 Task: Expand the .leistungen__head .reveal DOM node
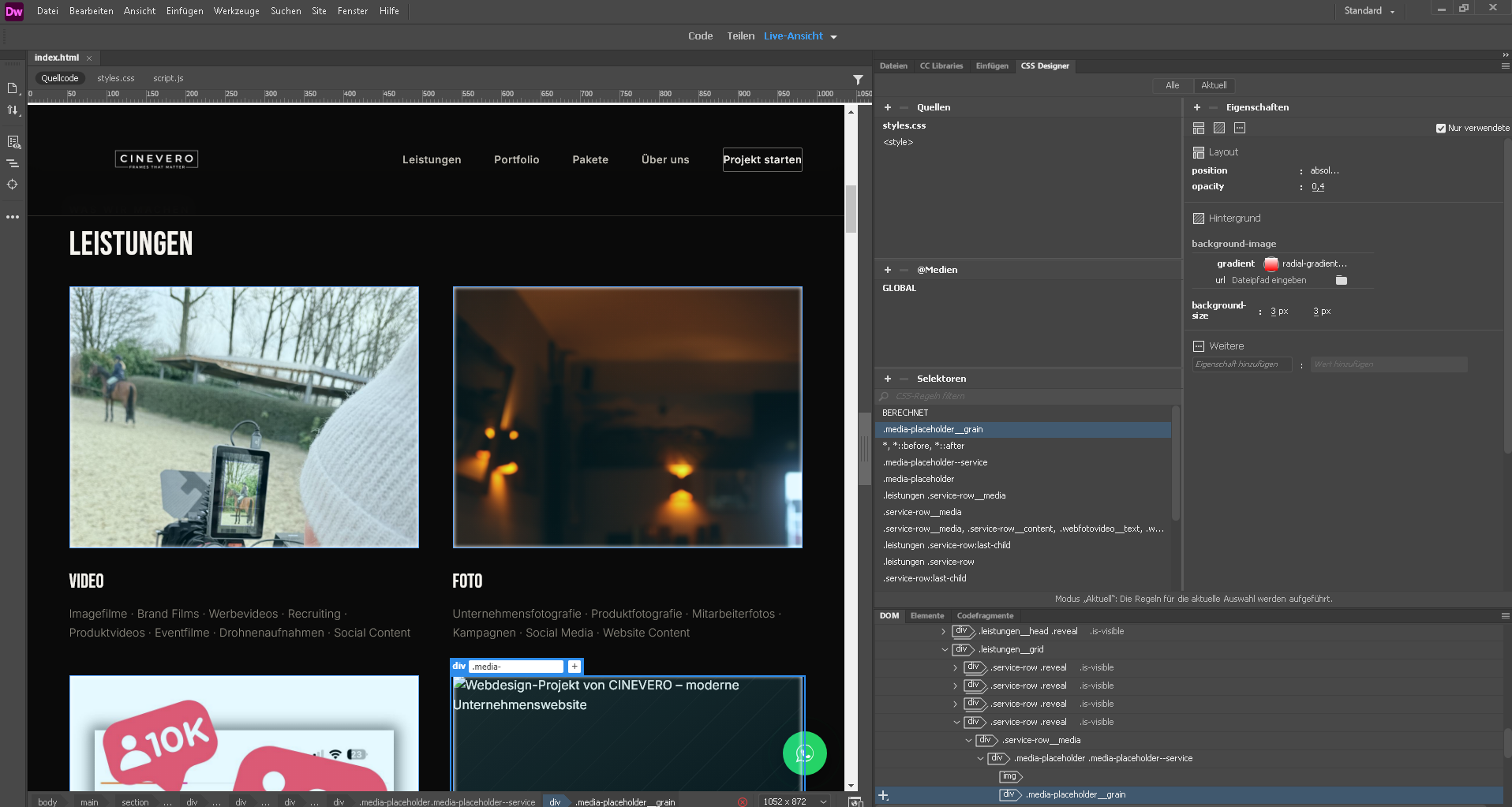(x=943, y=631)
